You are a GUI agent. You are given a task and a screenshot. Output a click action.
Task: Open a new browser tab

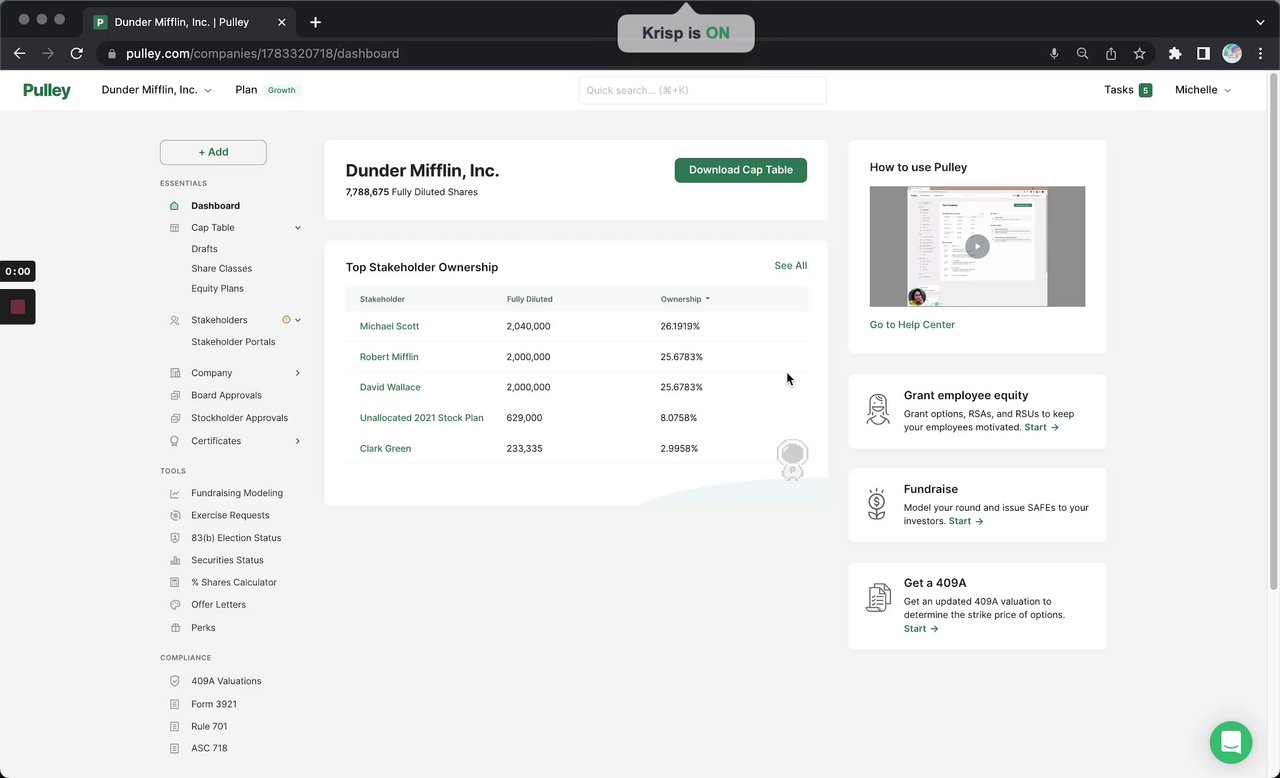point(315,22)
